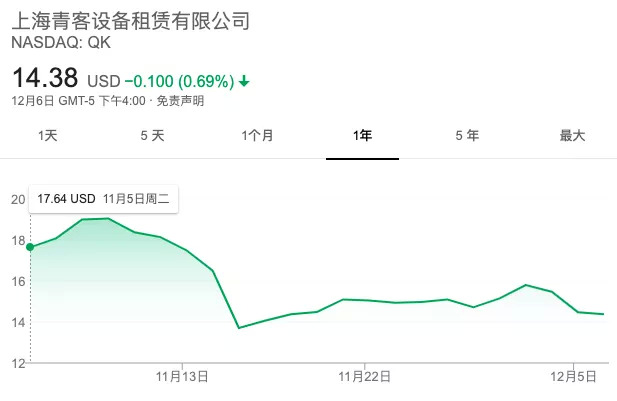Image resolution: width=617 pixels, height=401 pixels.
Task: Click the −0.100 (0.69%) price change
Action: coord(180,80)
